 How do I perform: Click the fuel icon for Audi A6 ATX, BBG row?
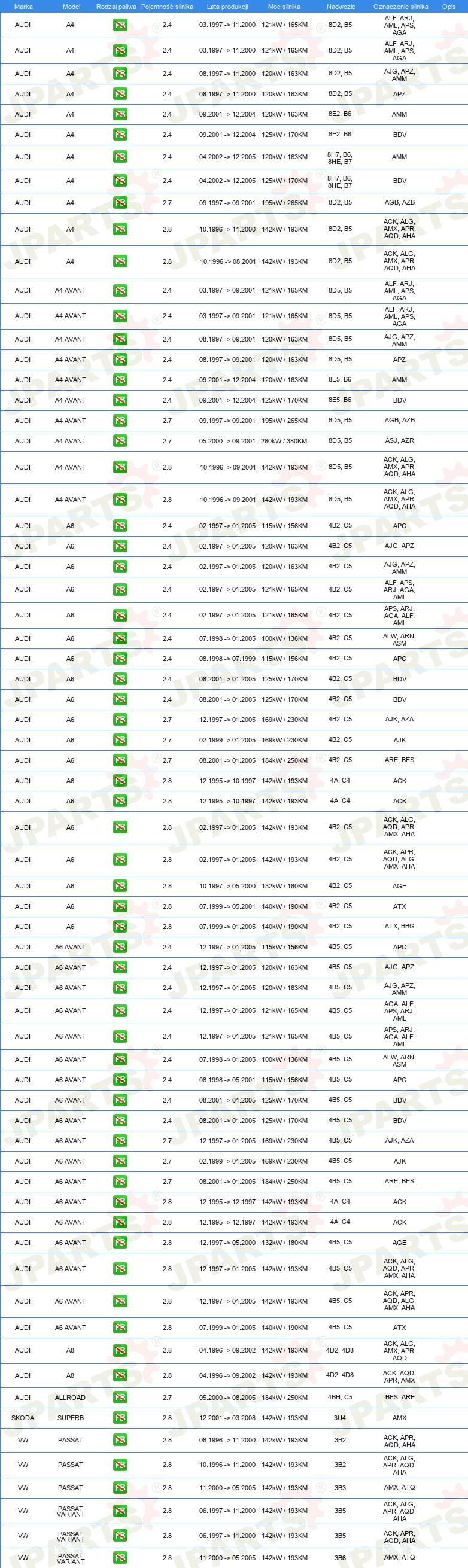point(120,927)
